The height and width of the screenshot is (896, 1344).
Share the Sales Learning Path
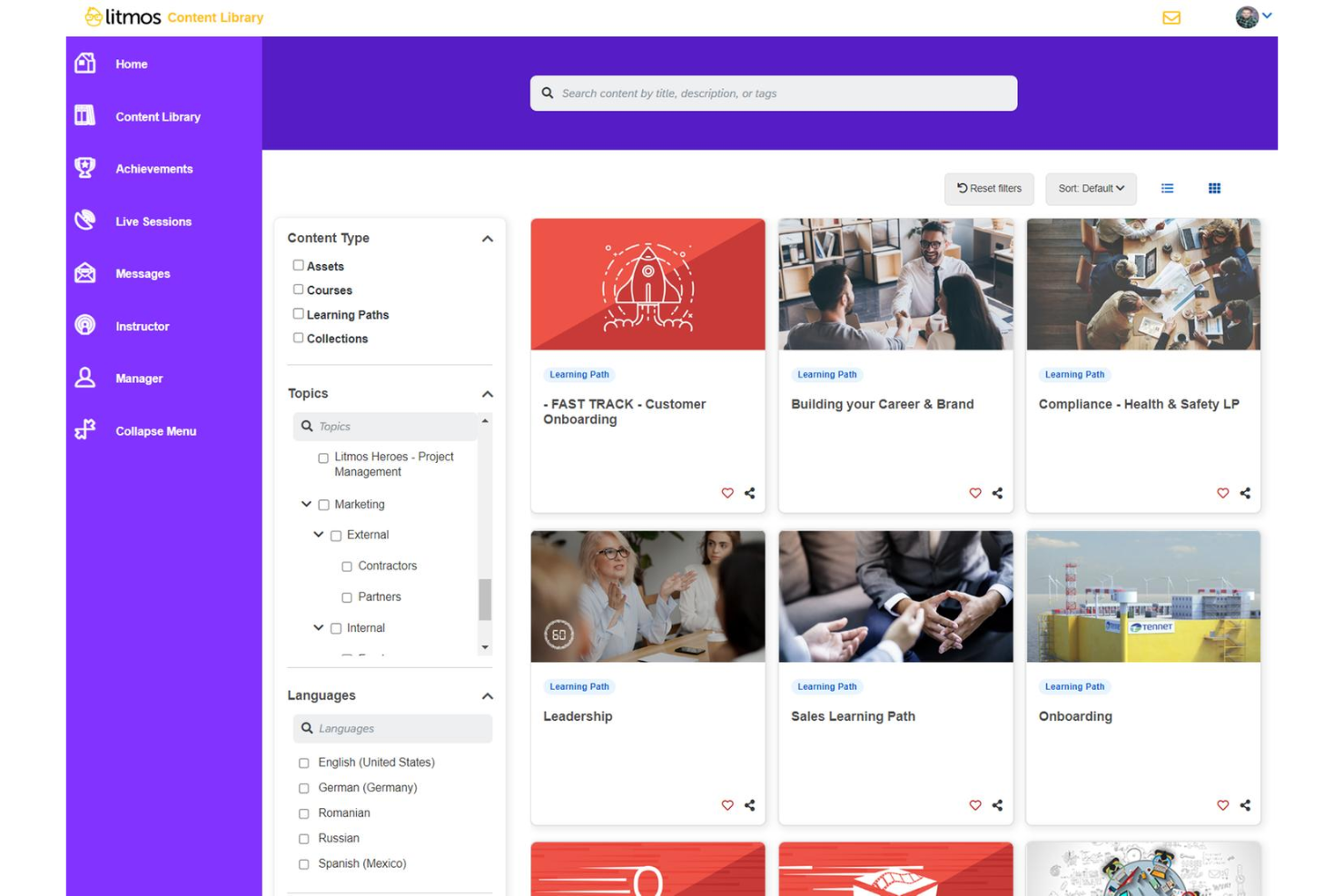tap(998, 805)
